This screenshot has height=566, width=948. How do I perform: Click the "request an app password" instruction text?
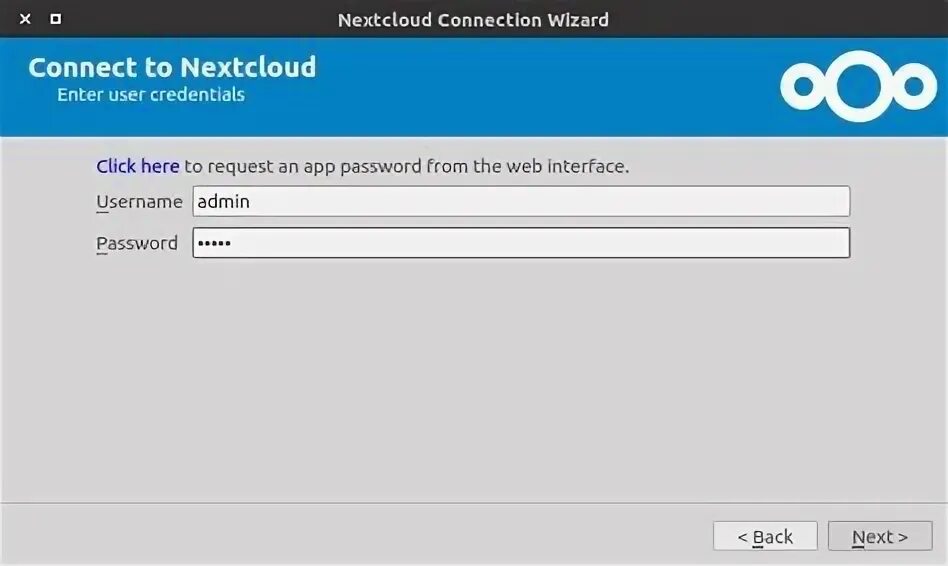click(x=406, y=166)
